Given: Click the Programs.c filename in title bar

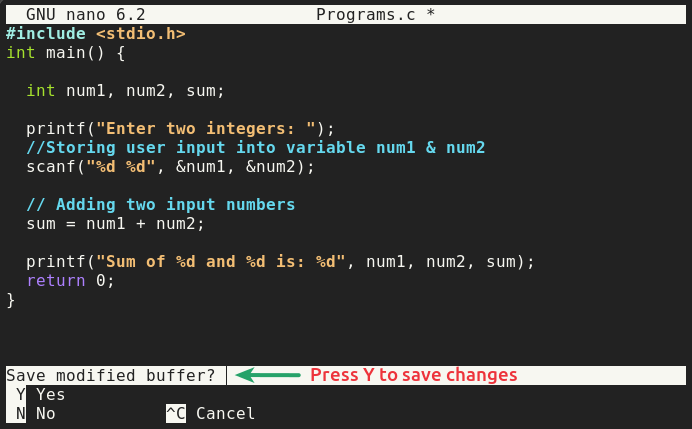Looking at the screenshot, I should pyautogui.click(x=366, y=15).
